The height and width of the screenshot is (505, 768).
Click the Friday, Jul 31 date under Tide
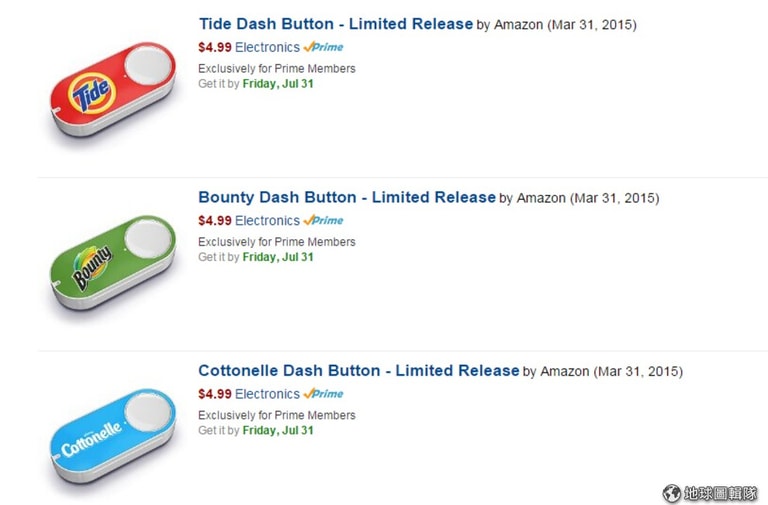(278, 84)
